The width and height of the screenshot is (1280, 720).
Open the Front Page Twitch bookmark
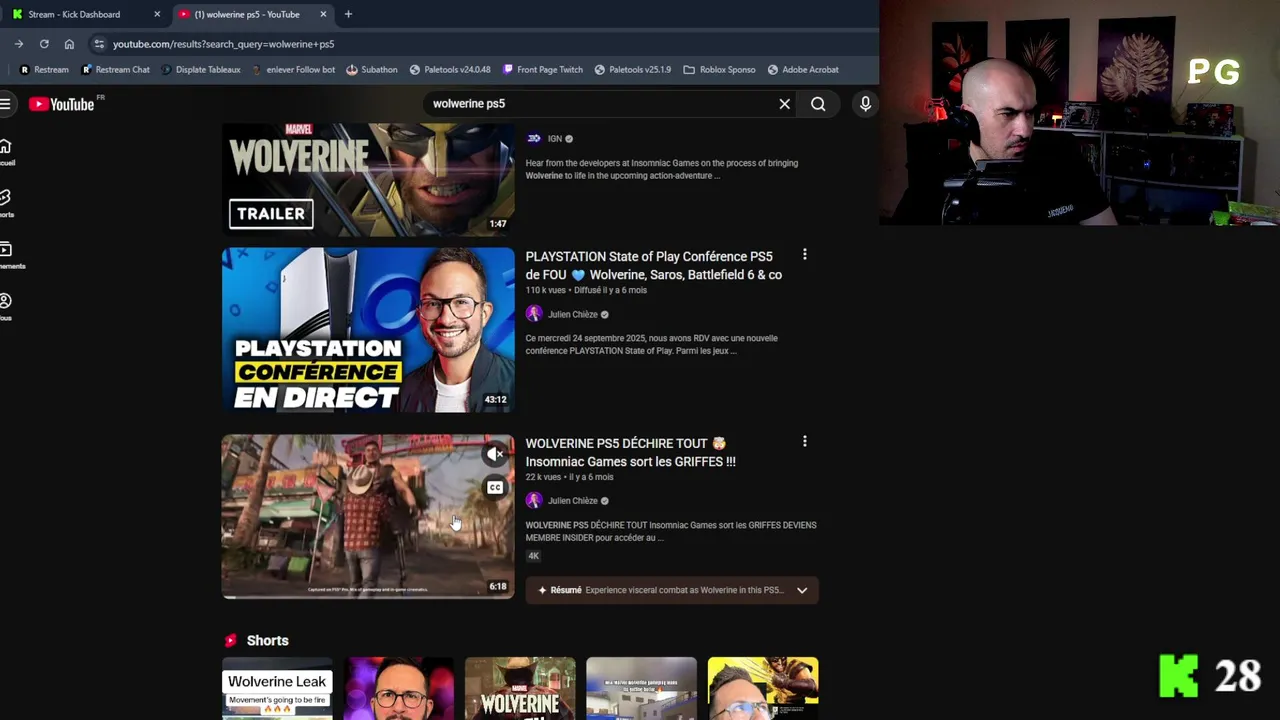542,70
